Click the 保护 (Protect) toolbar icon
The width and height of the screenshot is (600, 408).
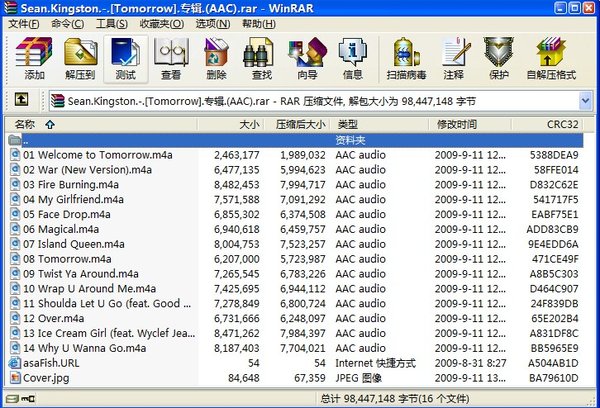[x=498, y=52]
